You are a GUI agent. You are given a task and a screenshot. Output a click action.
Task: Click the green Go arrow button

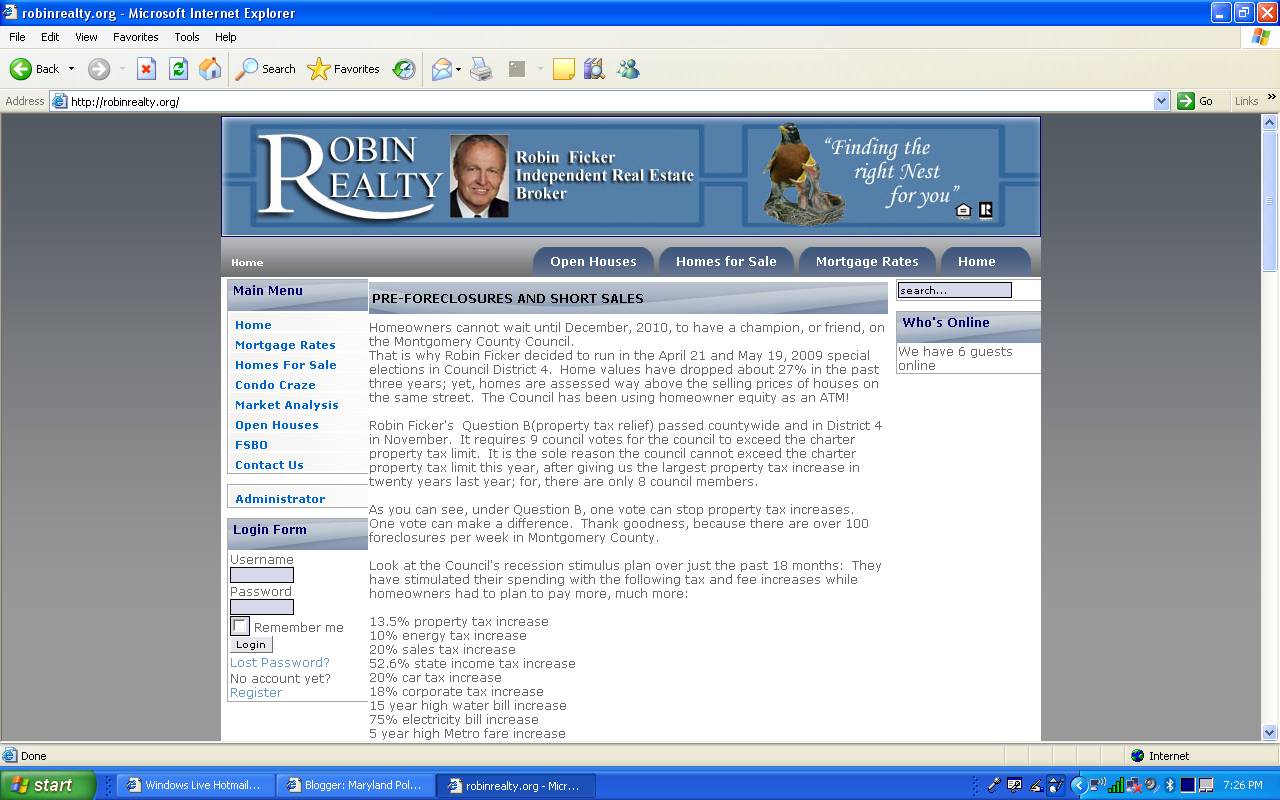point(1186,101)
